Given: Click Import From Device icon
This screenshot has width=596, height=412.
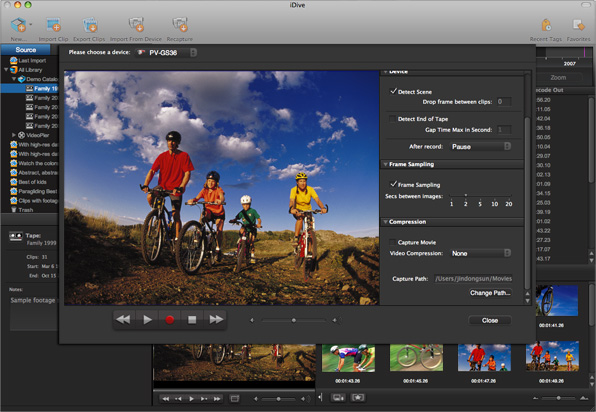Looking at the screenshot, I should (x=136, y=25).
